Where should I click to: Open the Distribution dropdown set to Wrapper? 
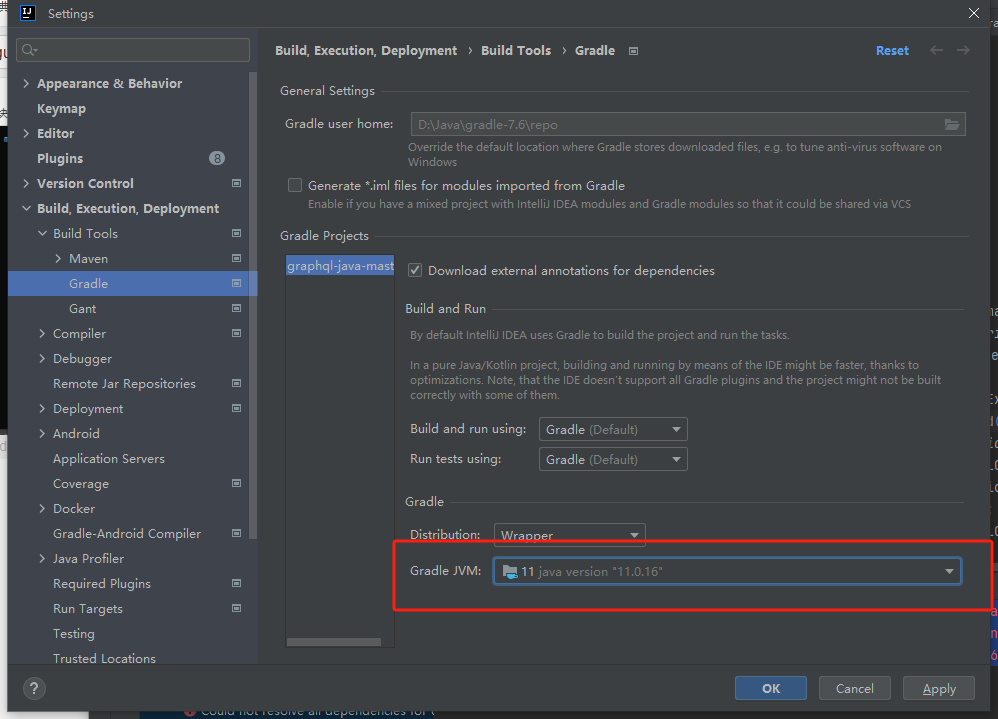tap(568, 534)
